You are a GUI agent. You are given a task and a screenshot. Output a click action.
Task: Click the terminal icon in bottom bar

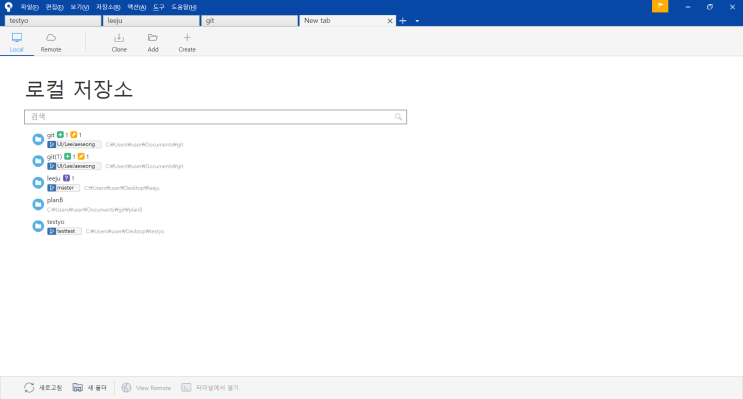pos(186,388)
